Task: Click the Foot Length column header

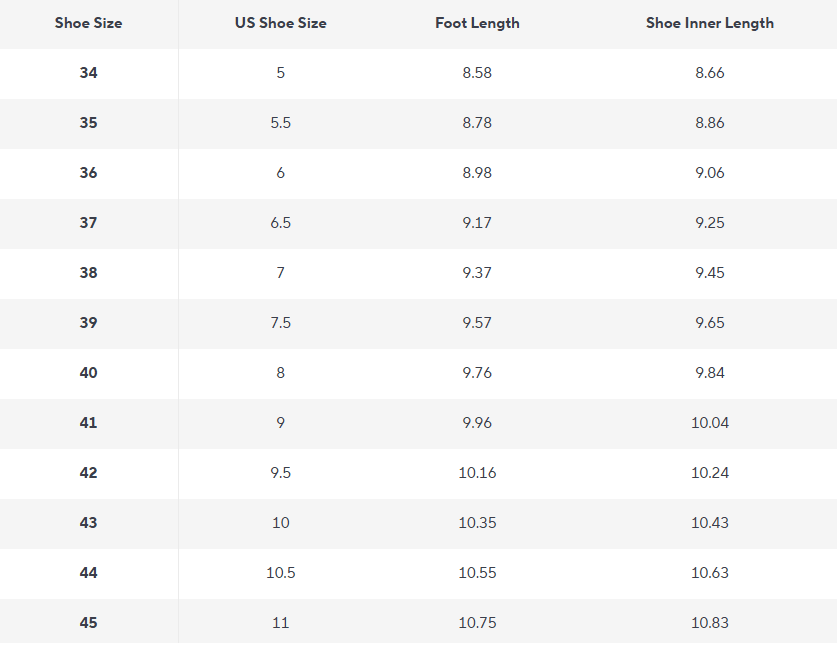Action: pyautogui.click(x=477, y=23)
